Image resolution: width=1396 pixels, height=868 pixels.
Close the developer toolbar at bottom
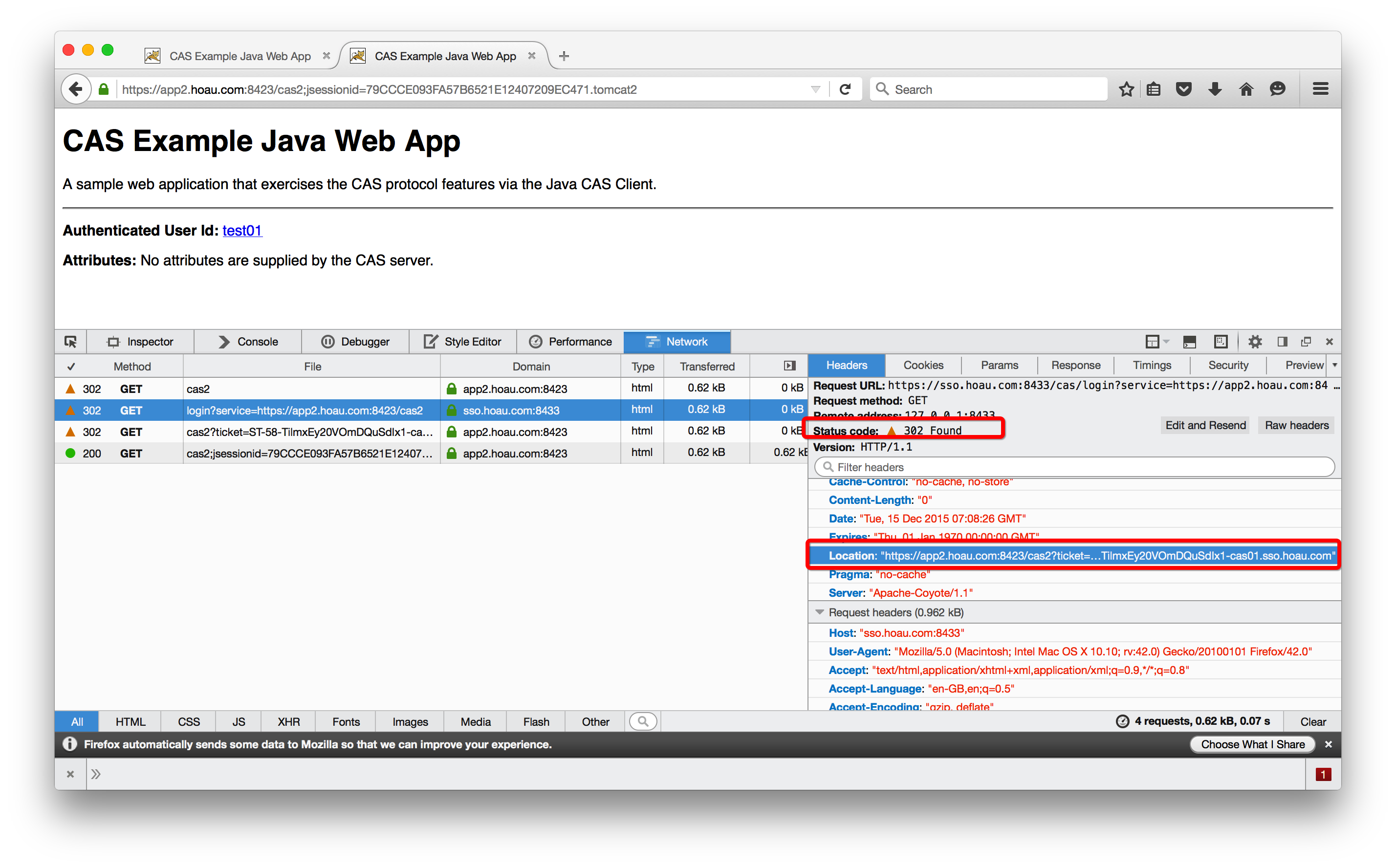click(70, 774)
